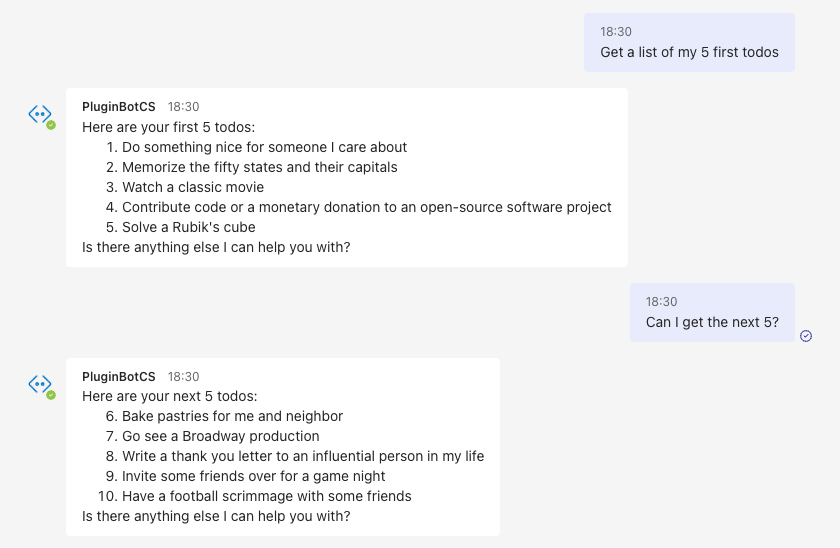Screen dimensions: 840x548
Task: Select the "Can I get the next 5?" message
Action: point(712,322)
